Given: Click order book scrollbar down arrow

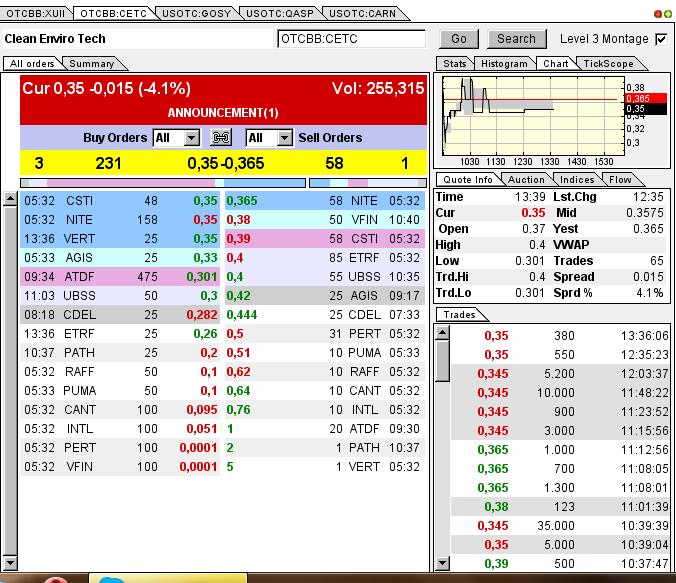Looking at the screenshot, I should click(10, 562).
